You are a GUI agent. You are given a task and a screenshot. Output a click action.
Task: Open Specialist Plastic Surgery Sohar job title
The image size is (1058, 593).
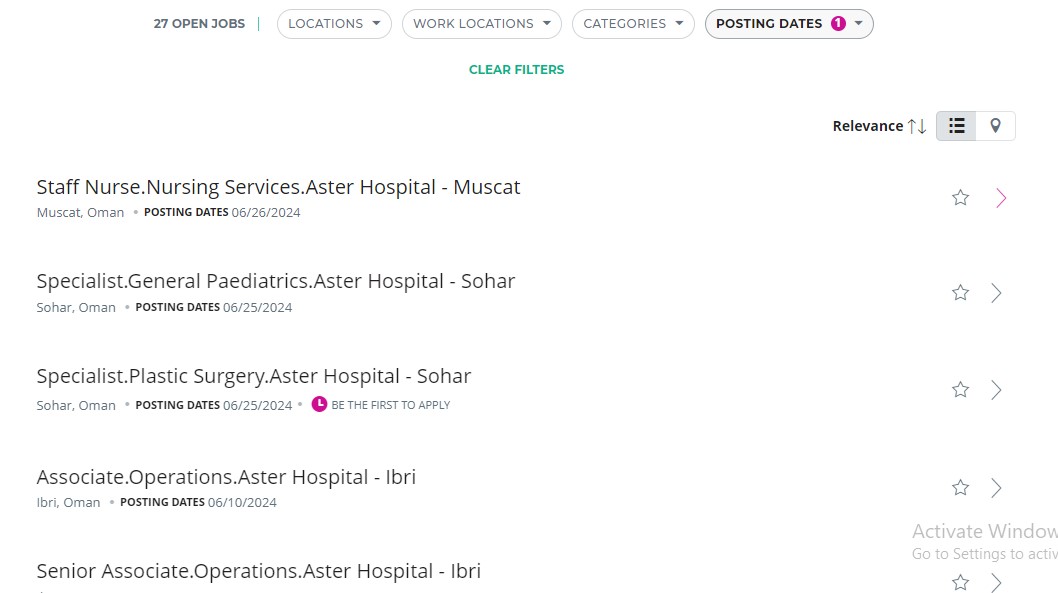point(253,376)
